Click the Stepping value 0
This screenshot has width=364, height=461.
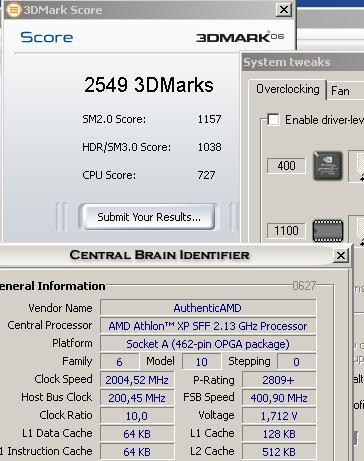pos(296,362)
